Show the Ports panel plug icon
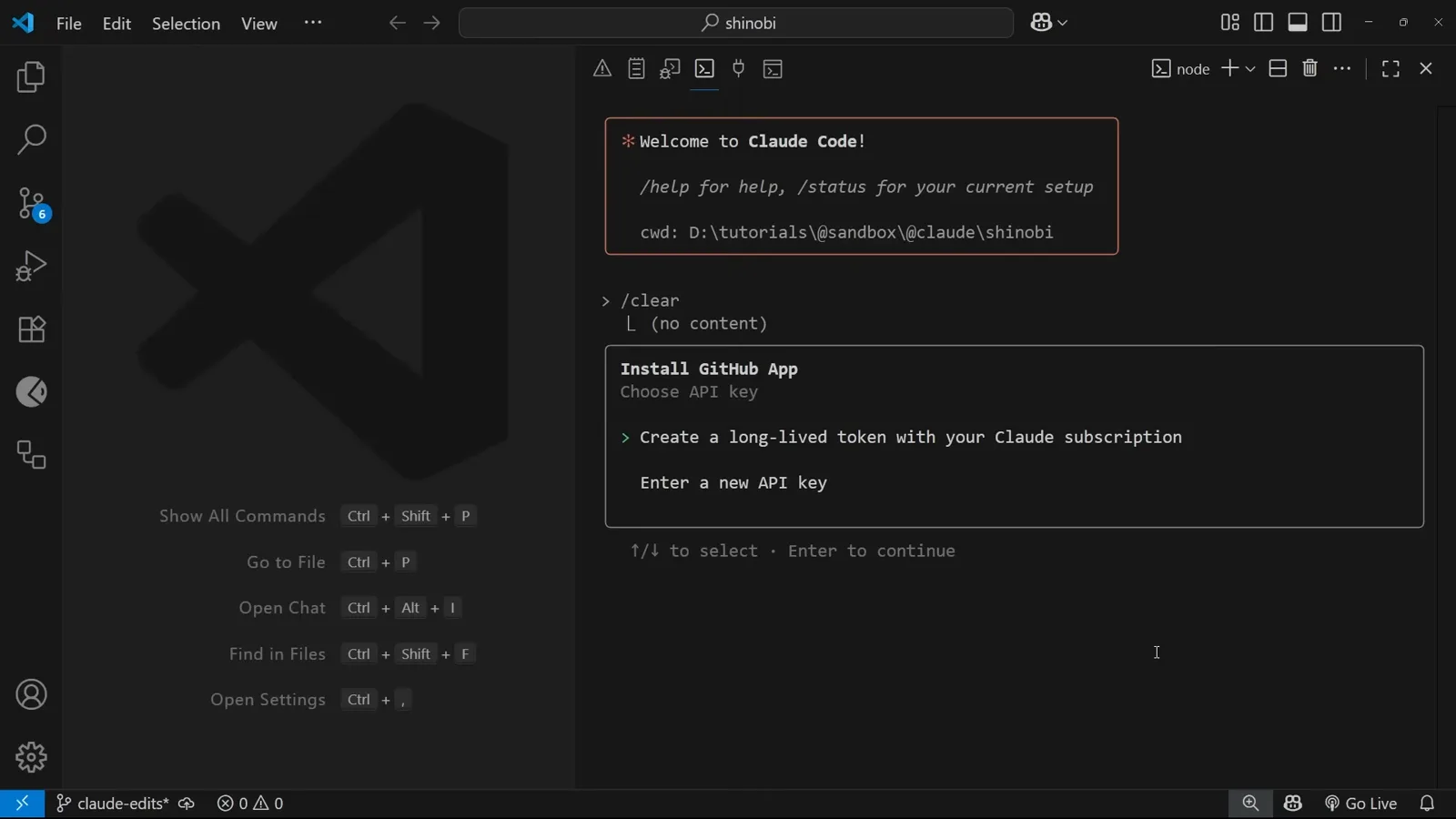This screenshot has height=819, width=1456. (x=739, y=69)
